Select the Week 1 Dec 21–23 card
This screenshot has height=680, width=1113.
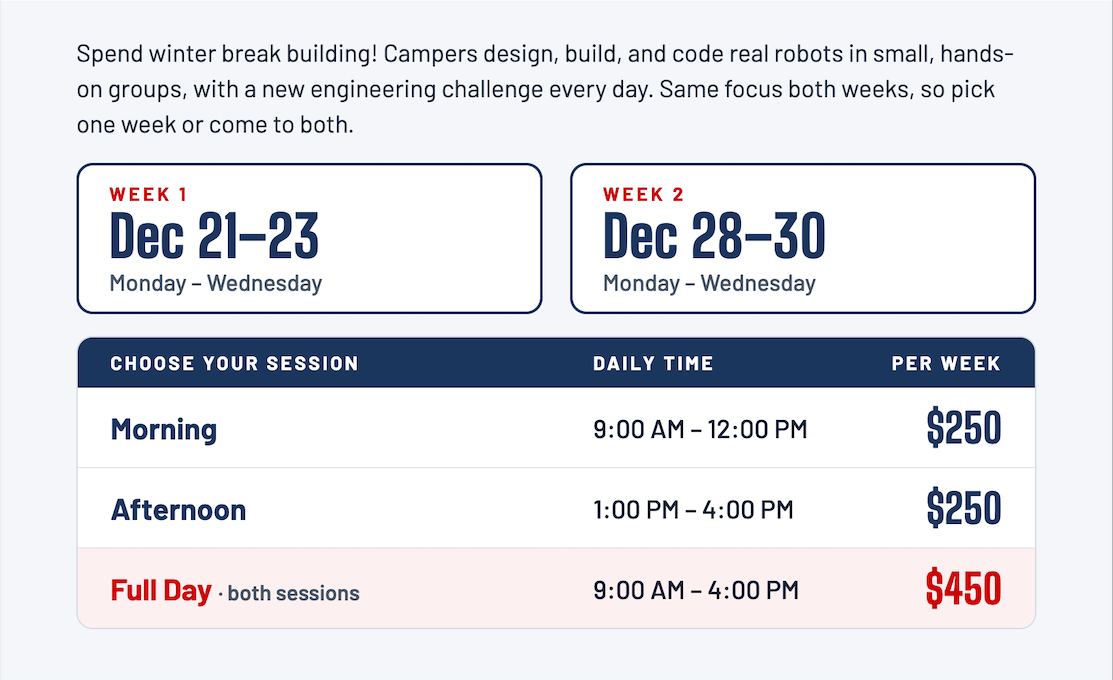click(309, 238)
